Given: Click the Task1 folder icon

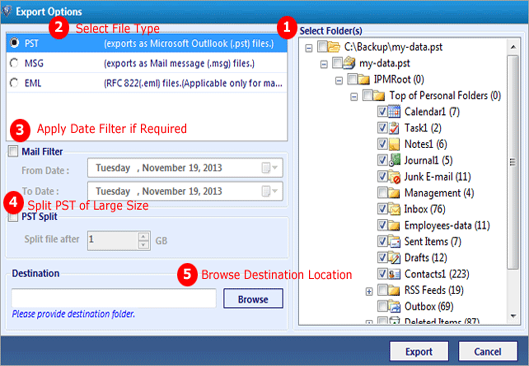Looking at the screenshot, I should (394, 128).
